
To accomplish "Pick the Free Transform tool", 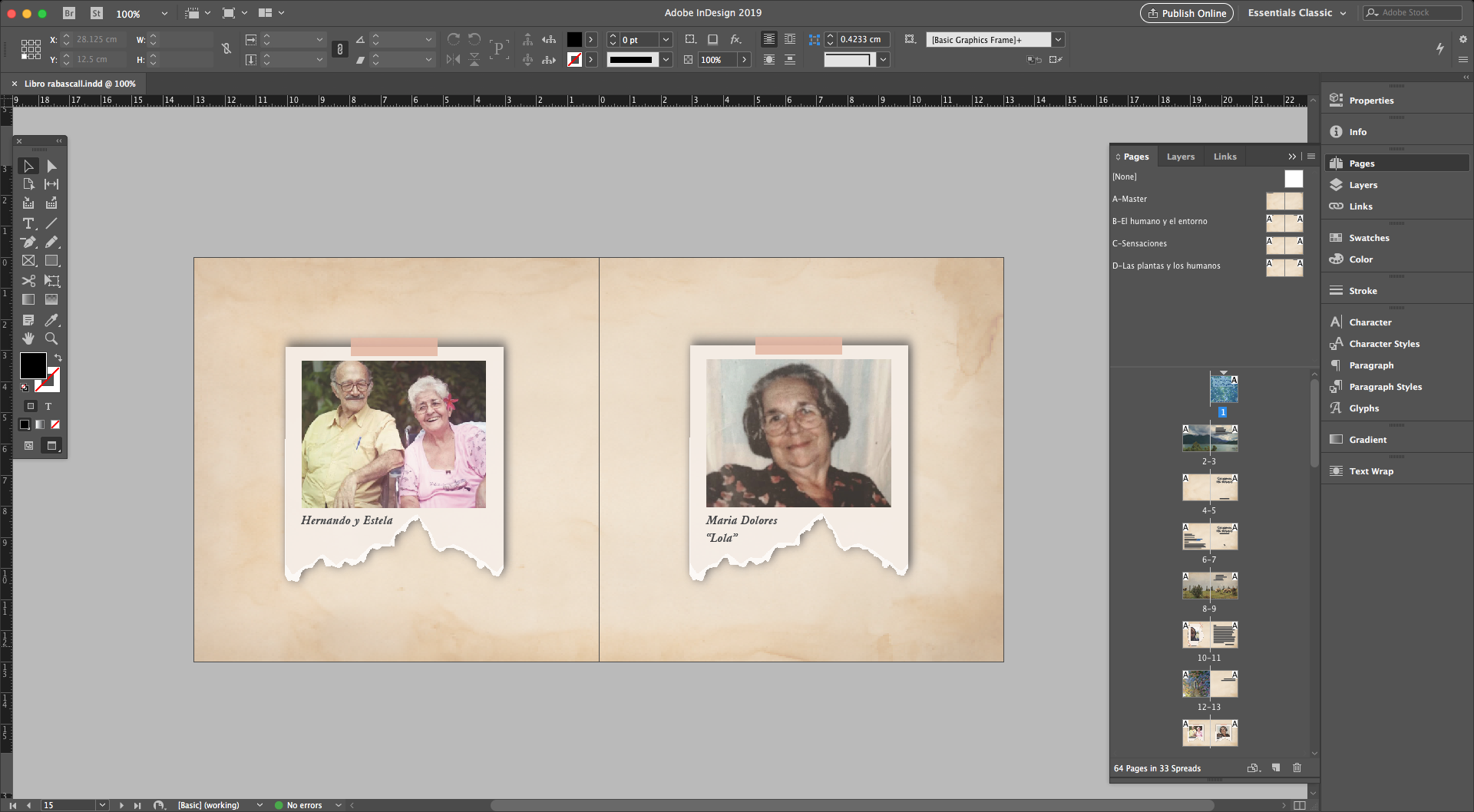I will click(51, 281).
